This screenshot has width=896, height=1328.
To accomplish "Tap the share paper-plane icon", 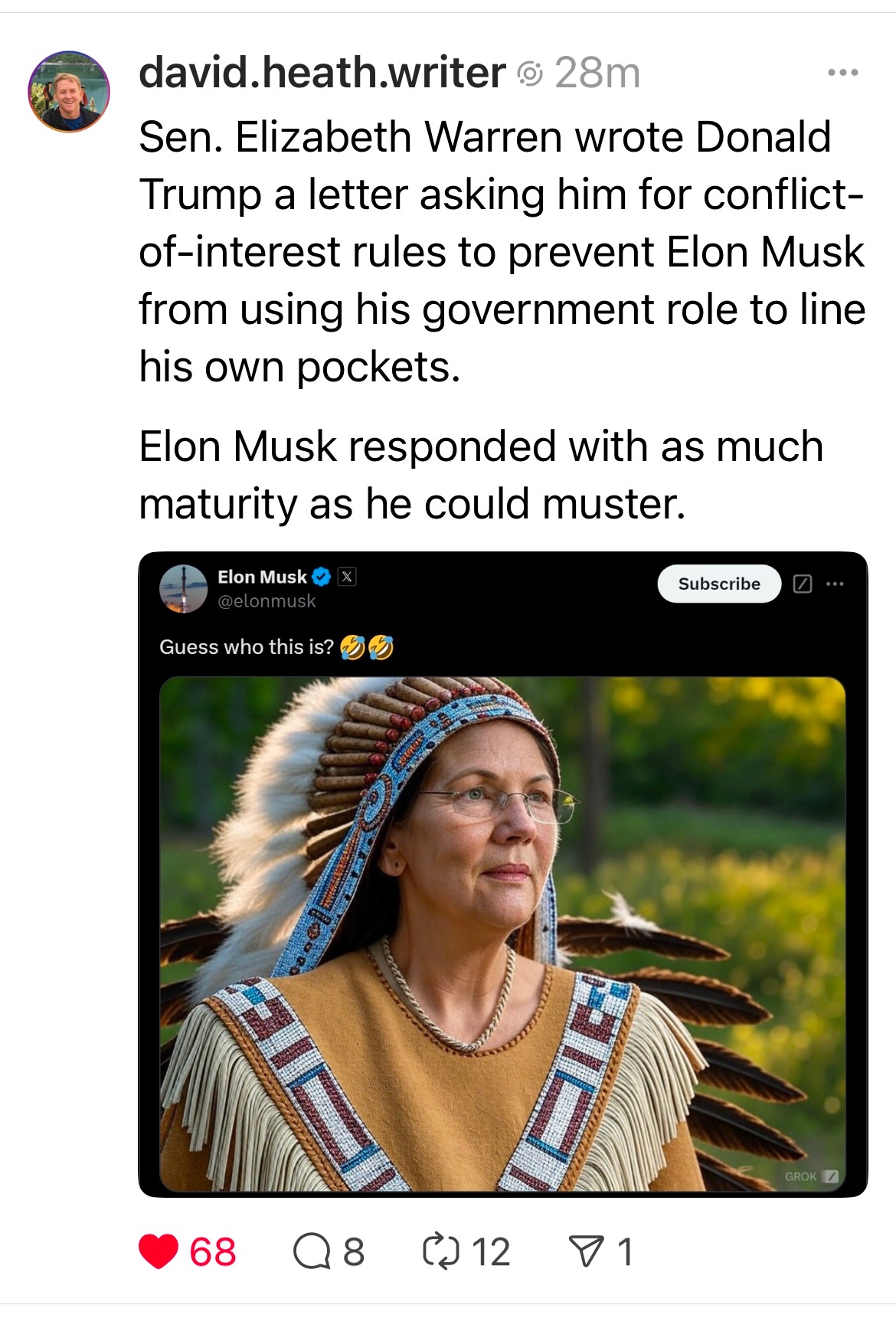I will pyautogui.click(x=586, y=1252).
